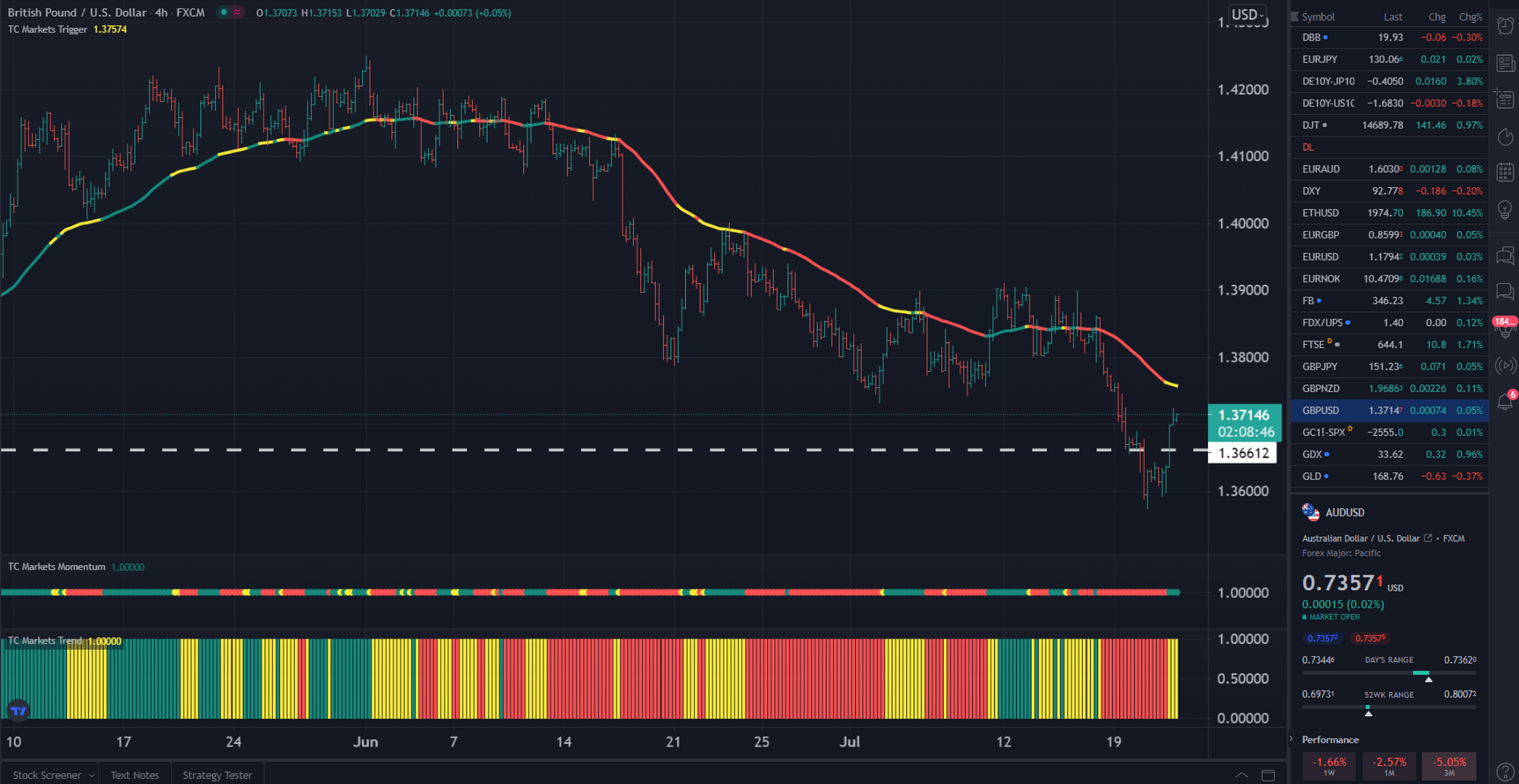Open the USD currency dropdown
The image size is (1519, 784).
(x=1247, y=15)
